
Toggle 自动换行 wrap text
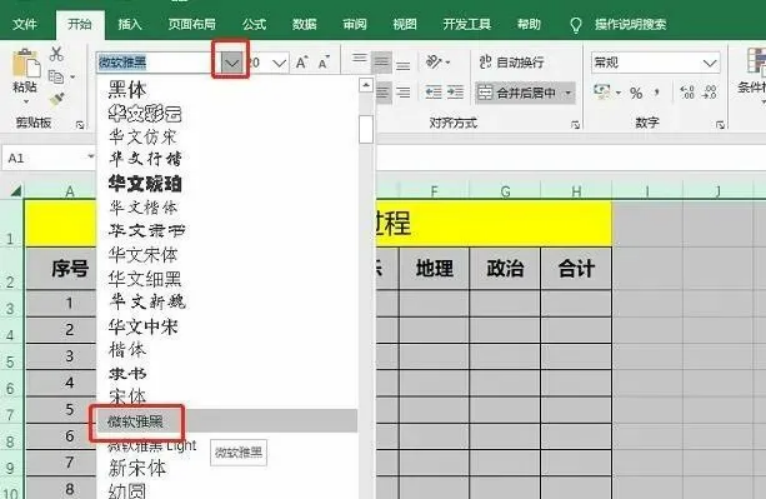512,62
